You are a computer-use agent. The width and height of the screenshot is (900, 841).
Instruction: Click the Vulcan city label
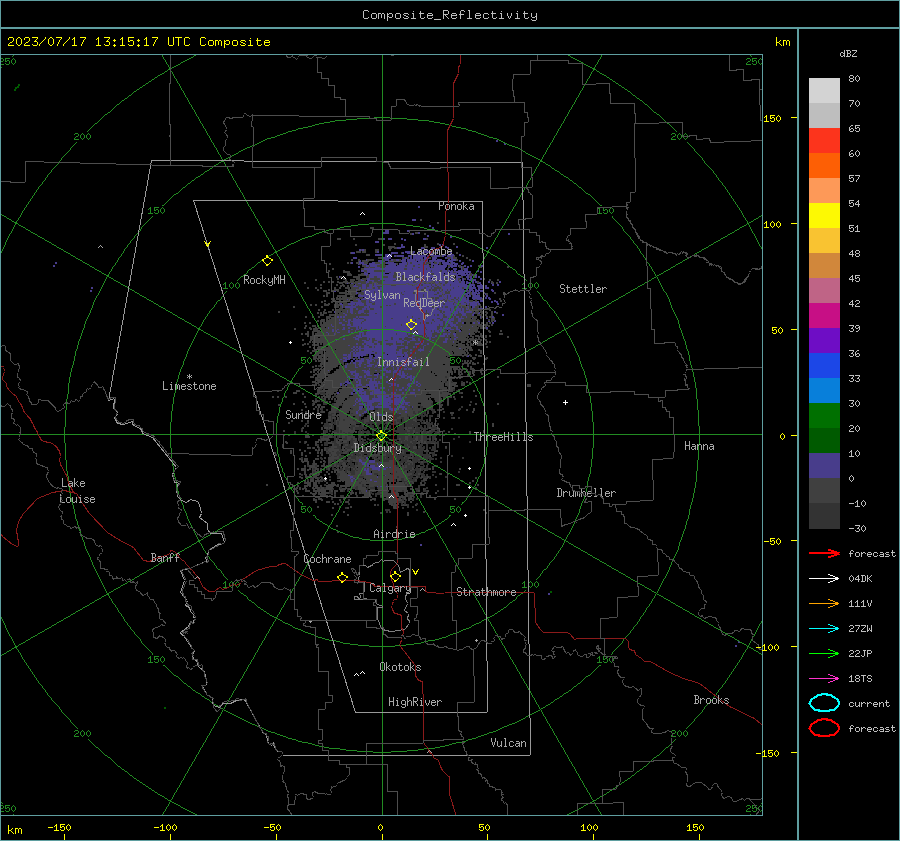click(508, 743)
